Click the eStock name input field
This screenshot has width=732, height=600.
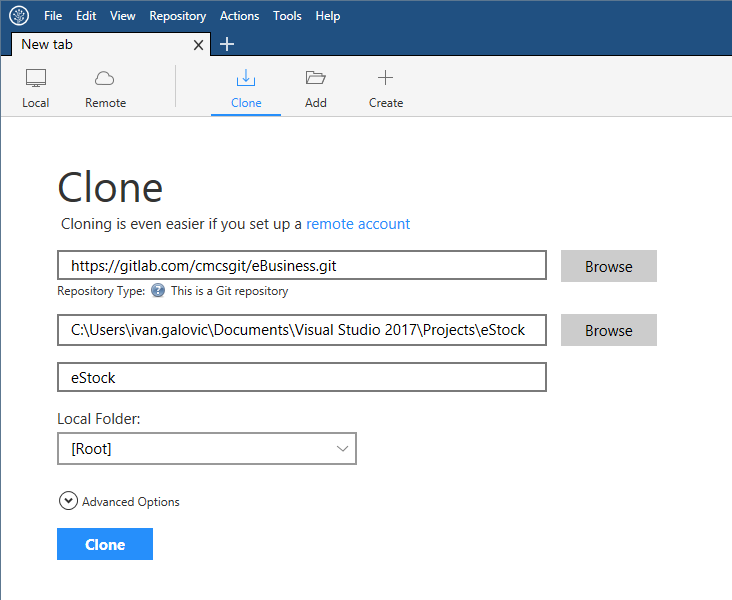coord(302,377)
